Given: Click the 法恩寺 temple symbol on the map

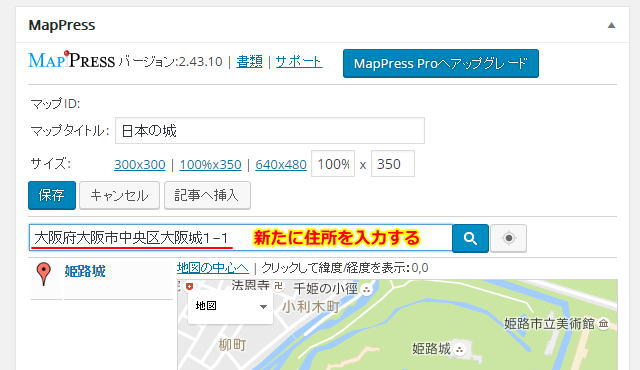Looking at the screenshot, I should tap(279, 286).
